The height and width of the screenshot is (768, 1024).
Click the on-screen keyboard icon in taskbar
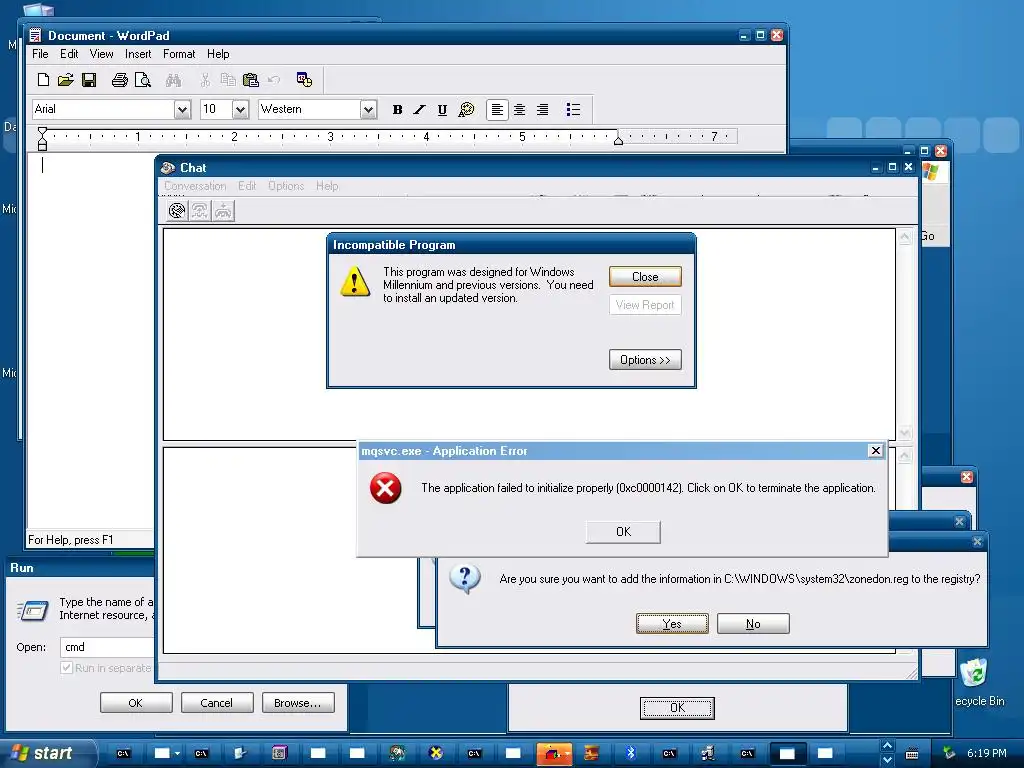coord(912,754)
